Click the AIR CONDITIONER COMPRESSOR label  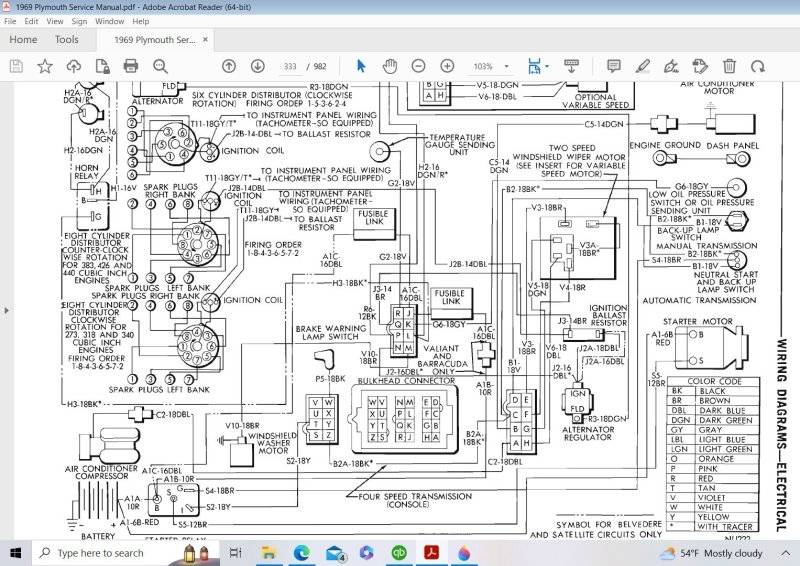click(101, 472)
